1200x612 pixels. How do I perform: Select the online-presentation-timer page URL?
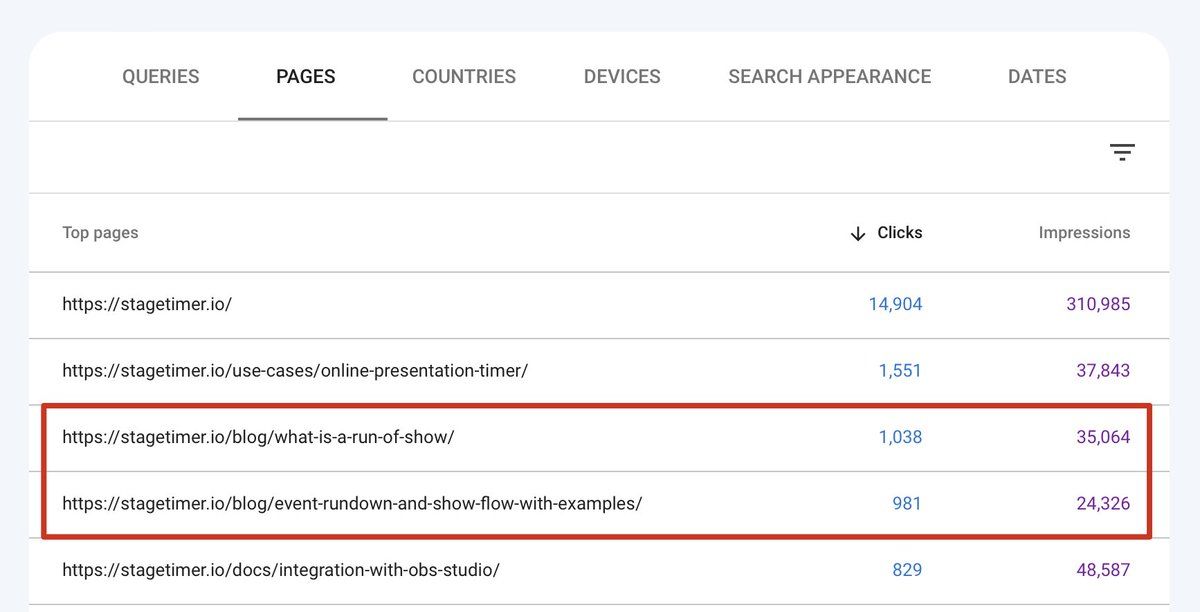pyautogui.click(x=295, y=371)
